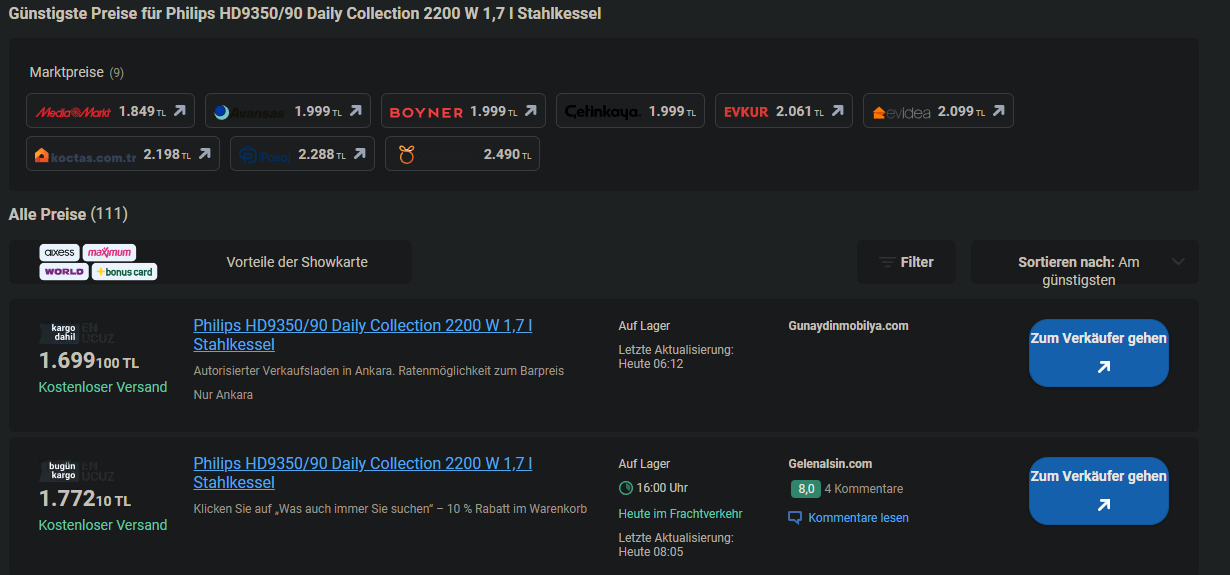Screen dimensions: 1230x575
Task: Click the bugün kargo badge
Action: coord(64,470)
